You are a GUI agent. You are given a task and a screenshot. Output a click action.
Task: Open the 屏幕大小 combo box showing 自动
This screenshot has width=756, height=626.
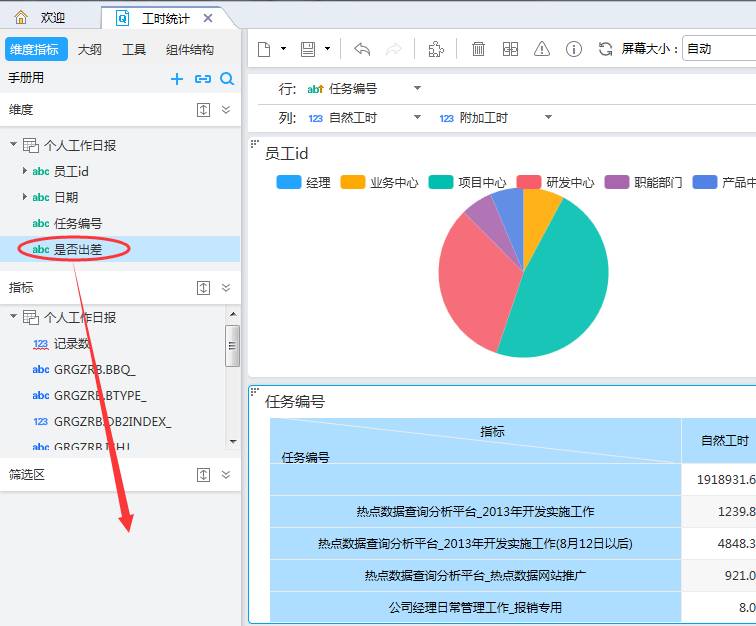click(719, 48)
